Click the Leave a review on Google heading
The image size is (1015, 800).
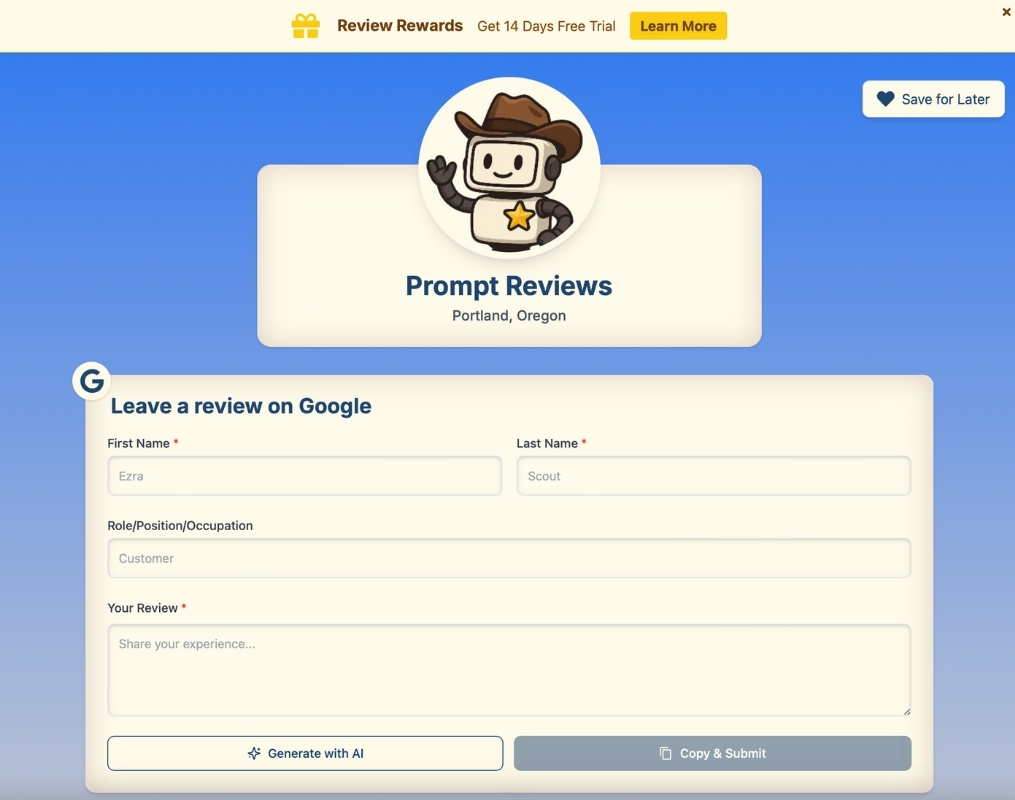241,406
